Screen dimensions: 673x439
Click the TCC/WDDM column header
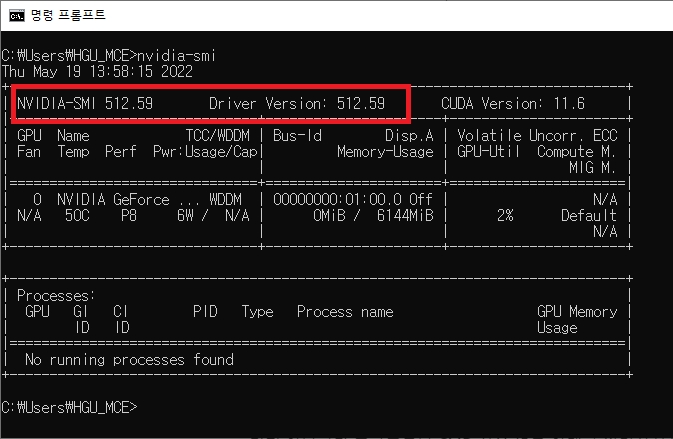(x=218, y=135)
